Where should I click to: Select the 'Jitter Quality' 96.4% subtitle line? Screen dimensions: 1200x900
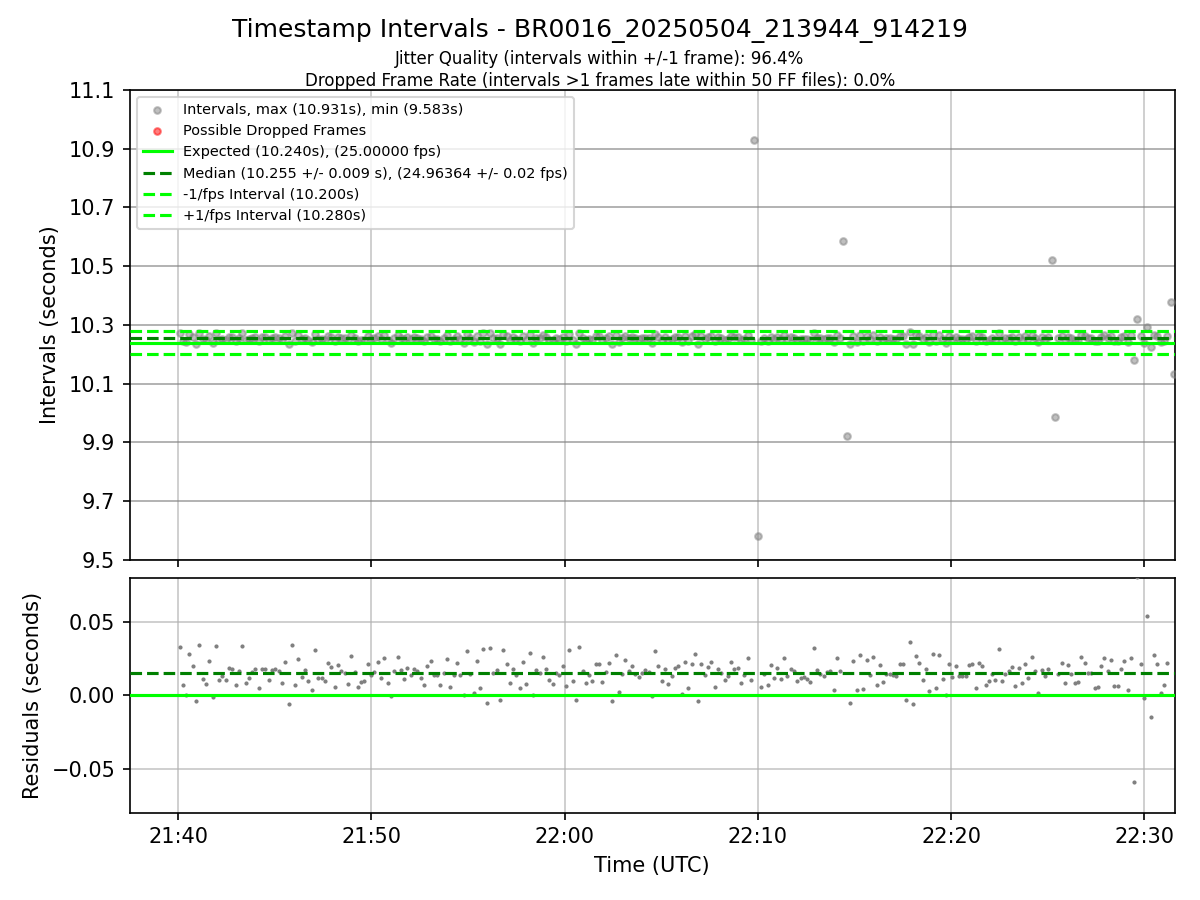(x=599, y=59)
